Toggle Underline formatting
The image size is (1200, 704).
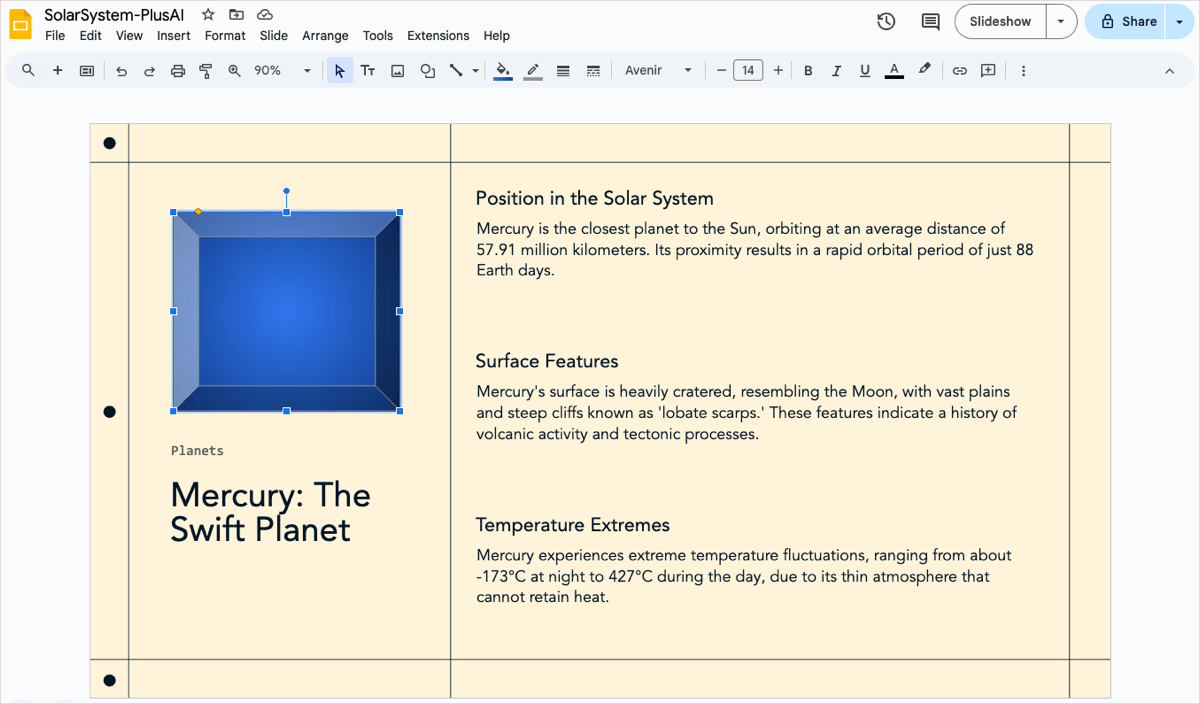tap(865, 71)
